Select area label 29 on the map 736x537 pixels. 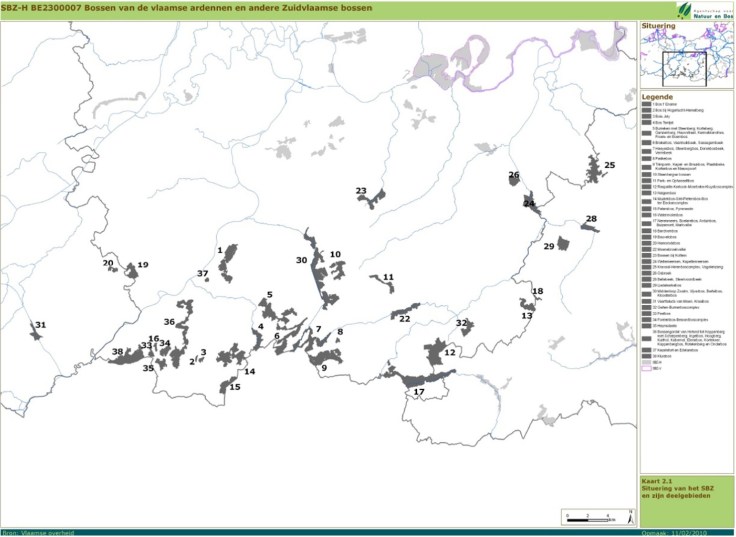click(x=549, y=246)
